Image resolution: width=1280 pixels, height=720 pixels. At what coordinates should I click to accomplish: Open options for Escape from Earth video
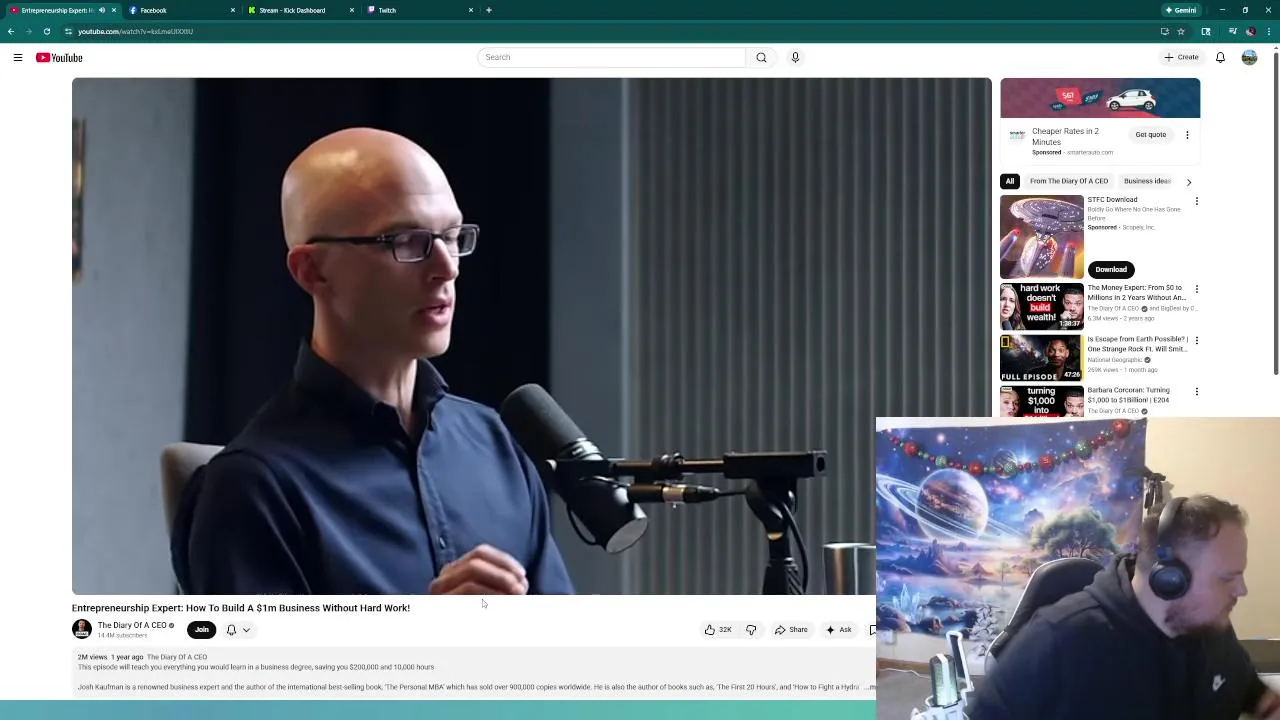tap(1196, 340)
